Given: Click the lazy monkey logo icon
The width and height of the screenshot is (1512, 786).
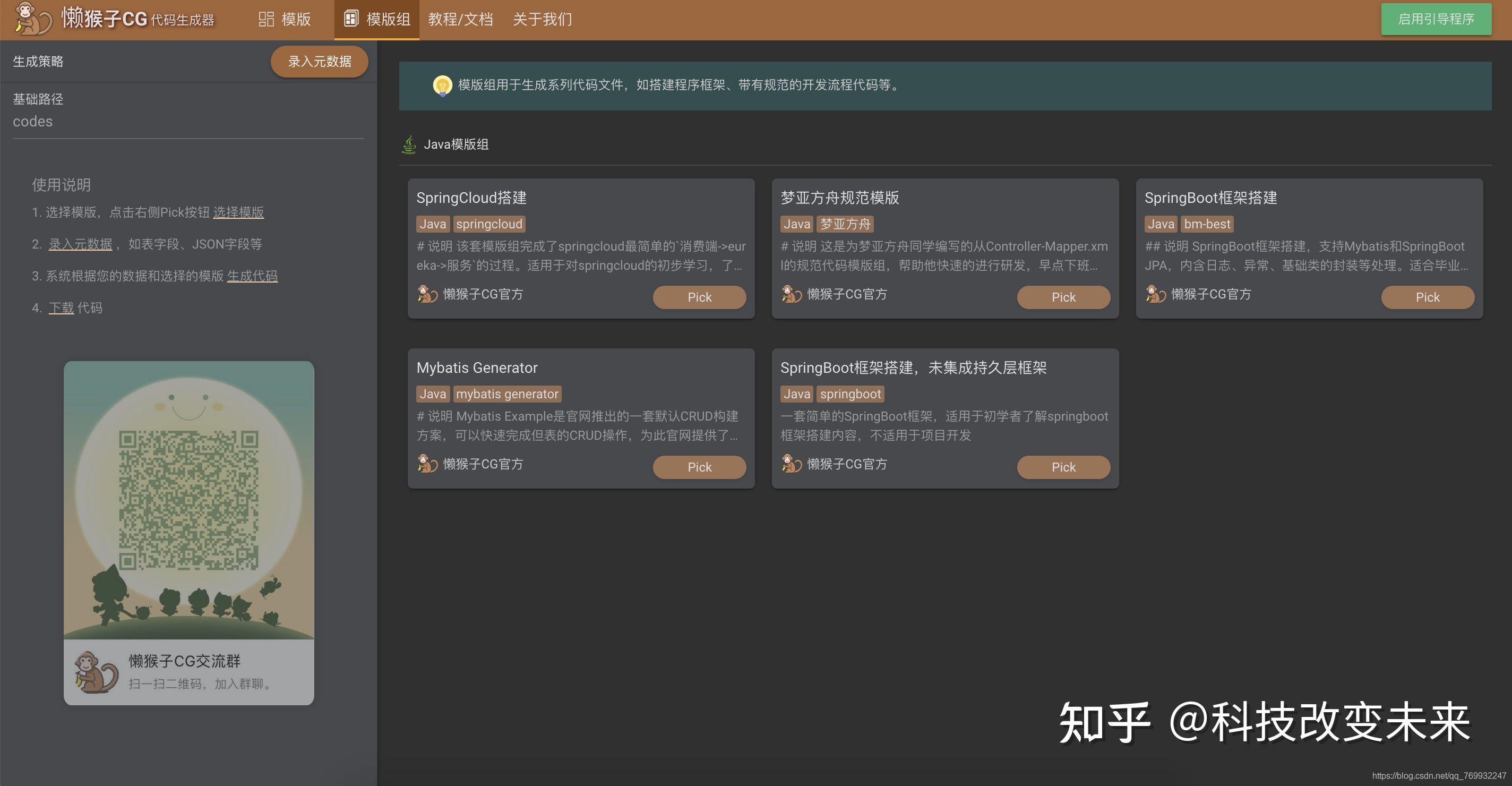Looking at the screenshot, I should click(33, 19).
